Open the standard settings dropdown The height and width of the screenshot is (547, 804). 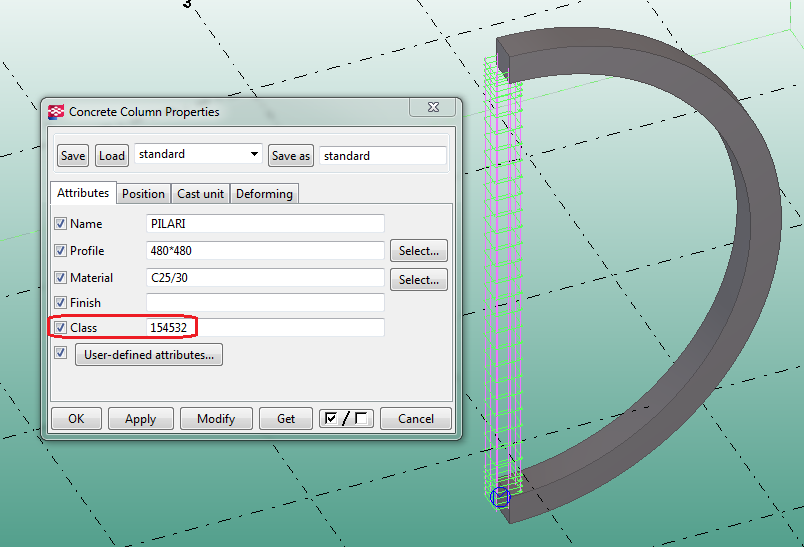click(198, 154)
